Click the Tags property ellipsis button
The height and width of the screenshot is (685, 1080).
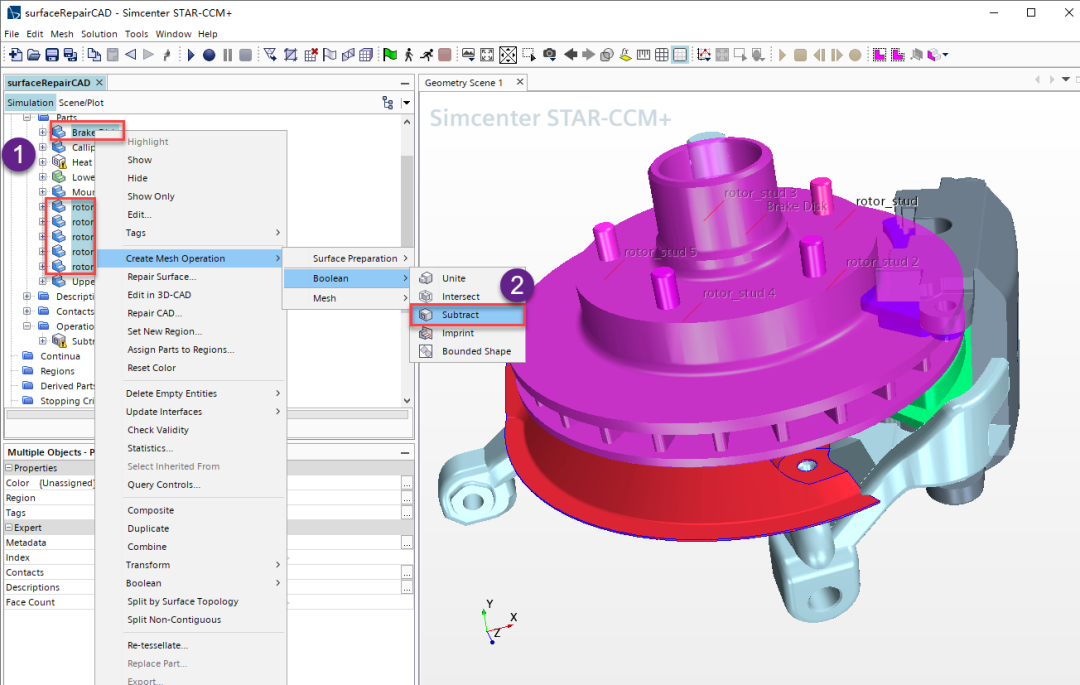(407, 513)
